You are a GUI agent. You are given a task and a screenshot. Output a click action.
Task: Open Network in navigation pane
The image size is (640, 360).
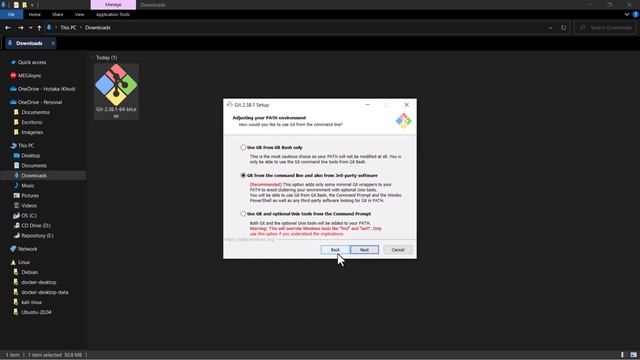pos(27,249)
